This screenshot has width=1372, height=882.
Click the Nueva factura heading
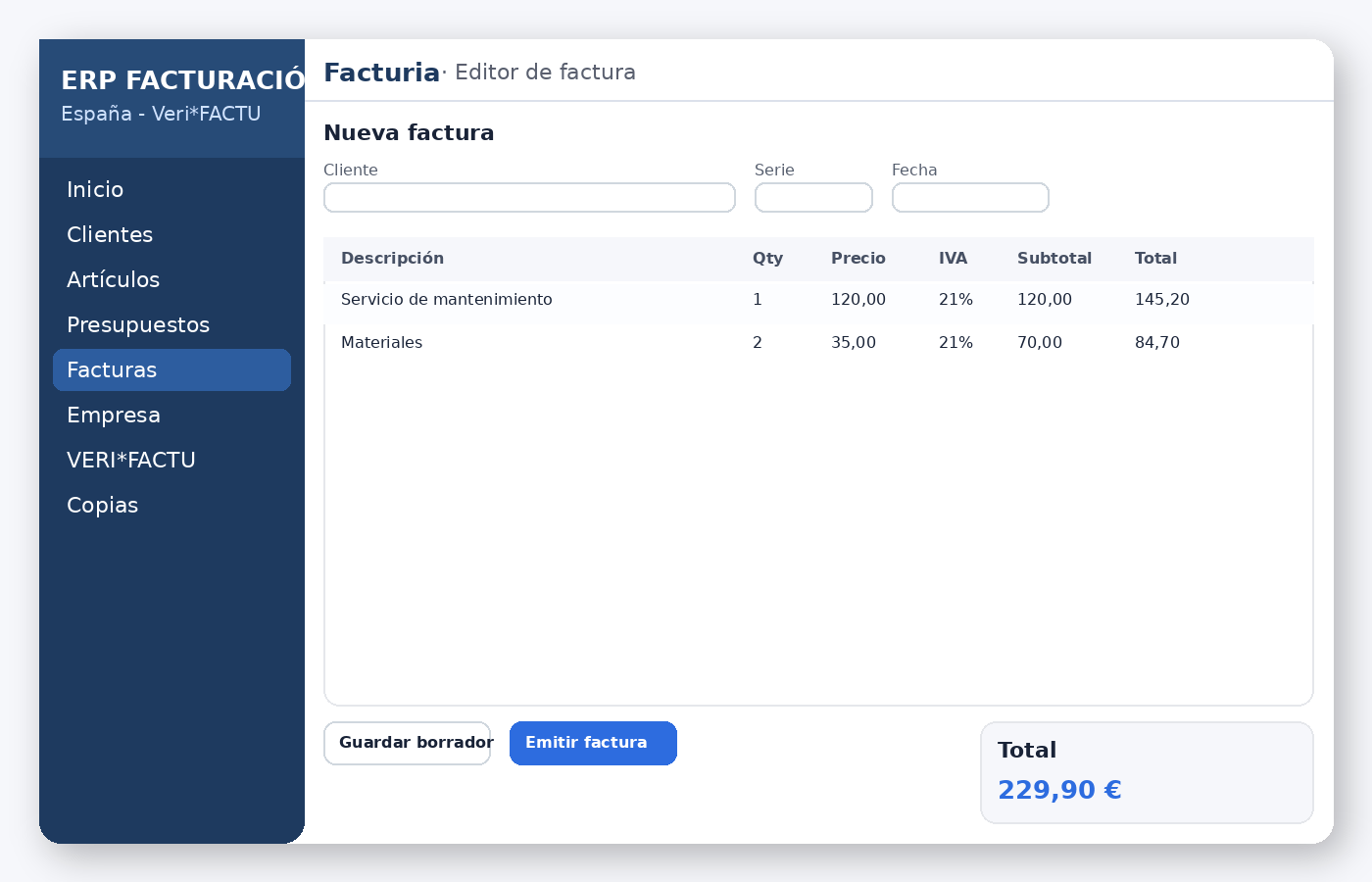pyautogui.click(x=409, y=132)
